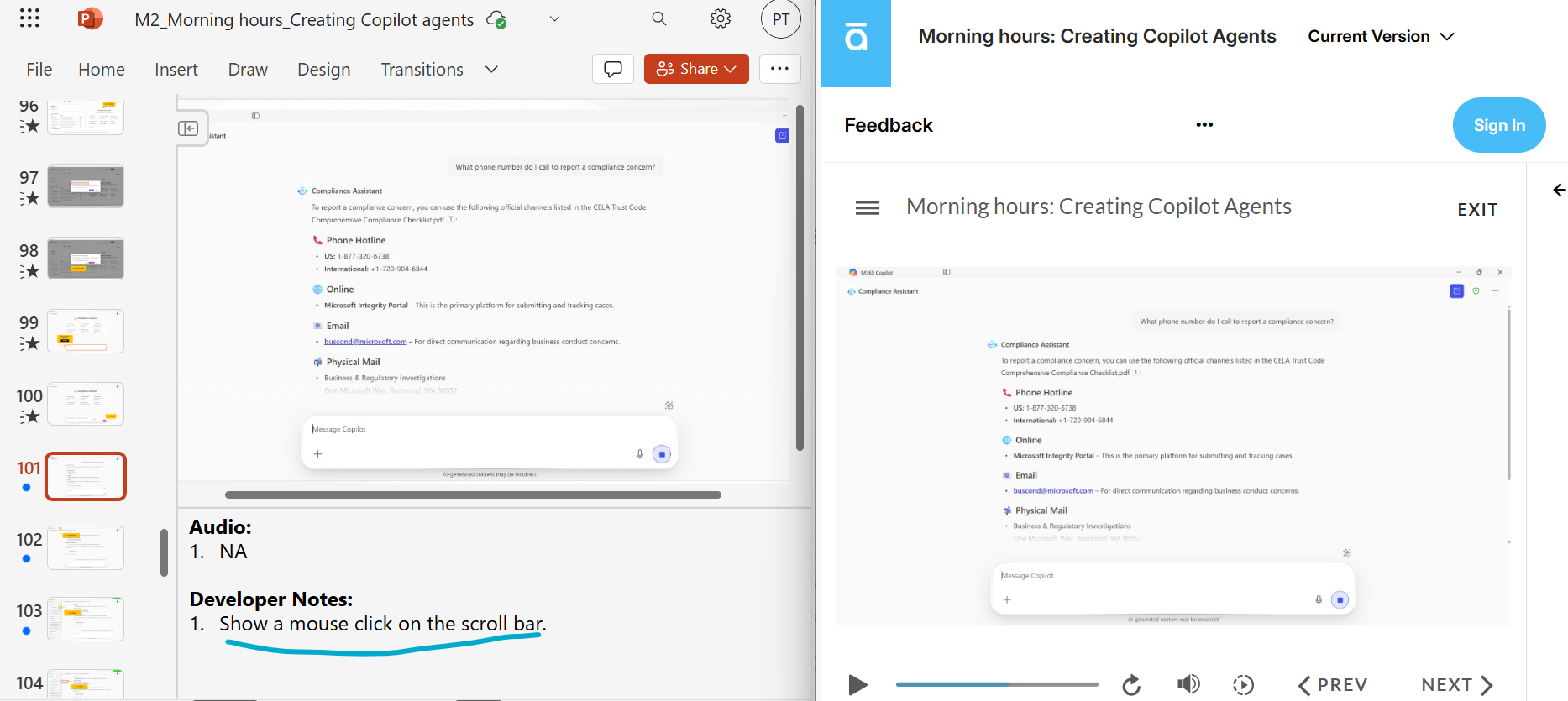Click the slide thumbnail panel scrollbar
1568x701 pixels.
coord(165,552)
